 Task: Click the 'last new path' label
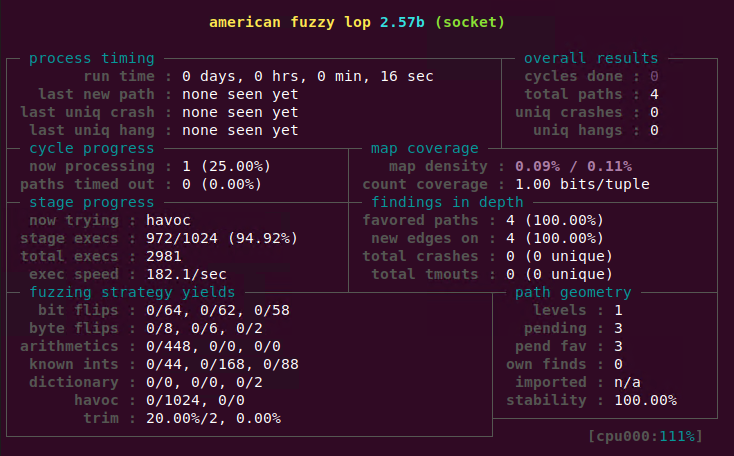tap(96, 95)
